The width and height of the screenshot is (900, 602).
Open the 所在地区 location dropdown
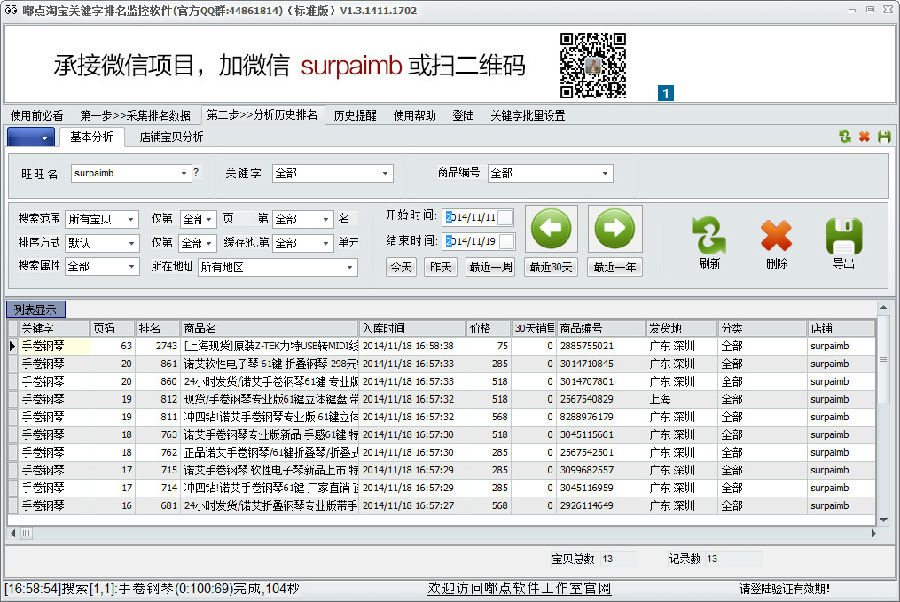point(350,267)
